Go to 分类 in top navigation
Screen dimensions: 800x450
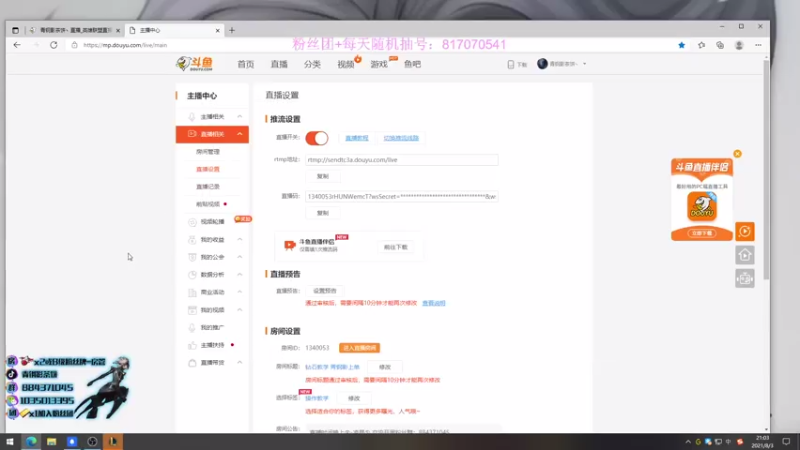click(x=312, y=64)
